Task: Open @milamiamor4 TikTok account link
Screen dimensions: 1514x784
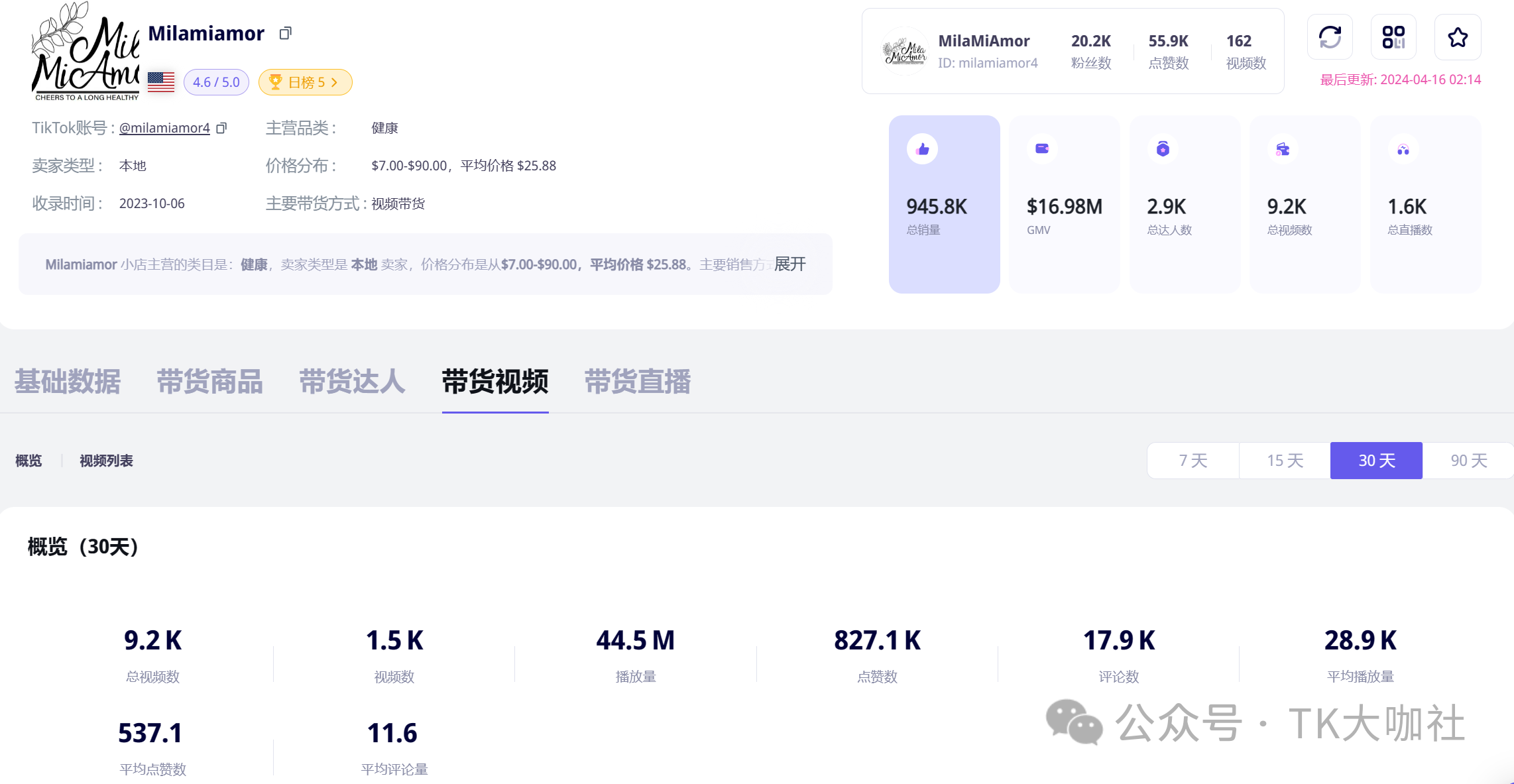Action: [x=164, y=128]
